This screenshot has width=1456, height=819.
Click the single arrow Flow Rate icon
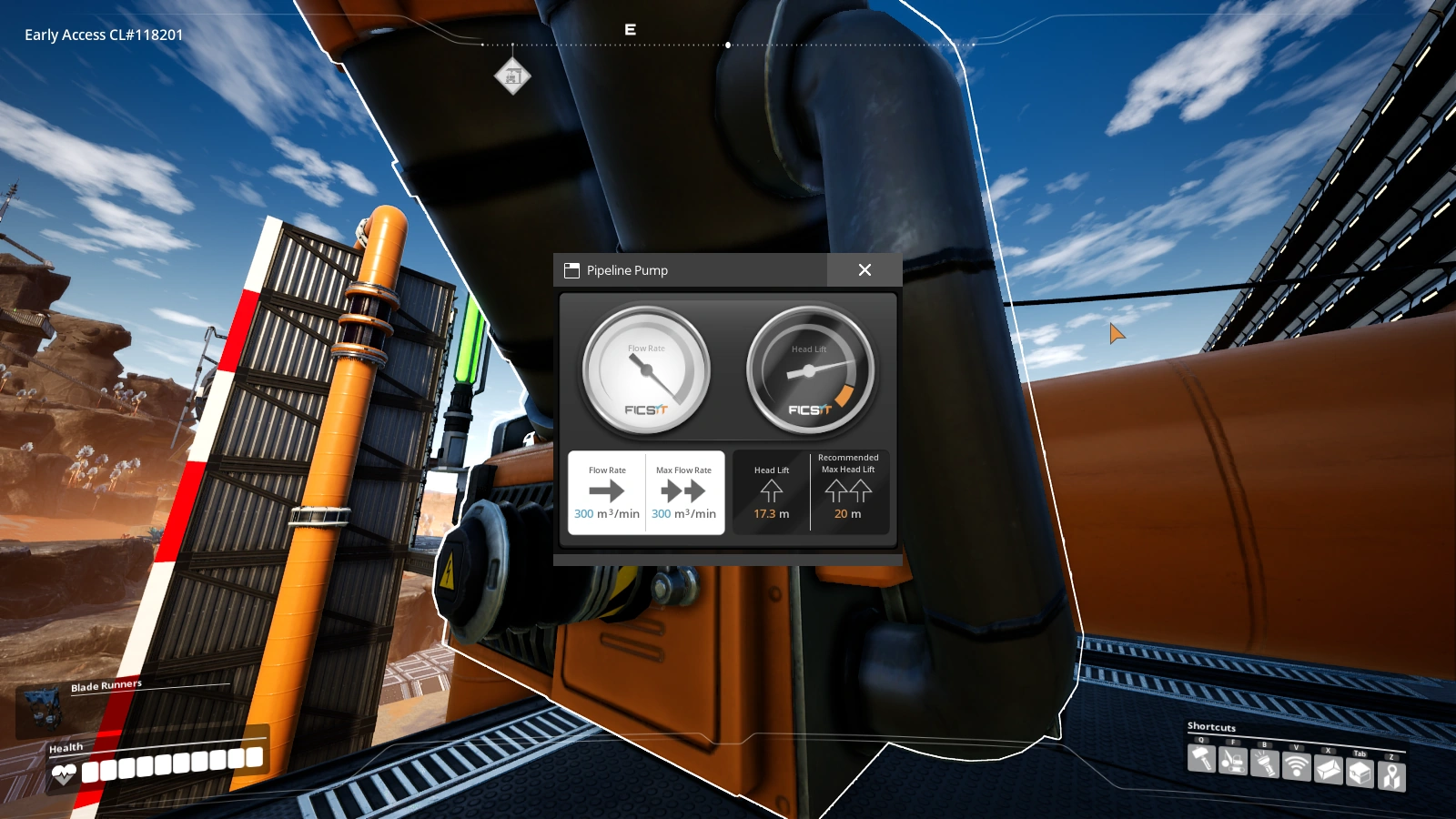pyautogui.click(x=606, y=491)
